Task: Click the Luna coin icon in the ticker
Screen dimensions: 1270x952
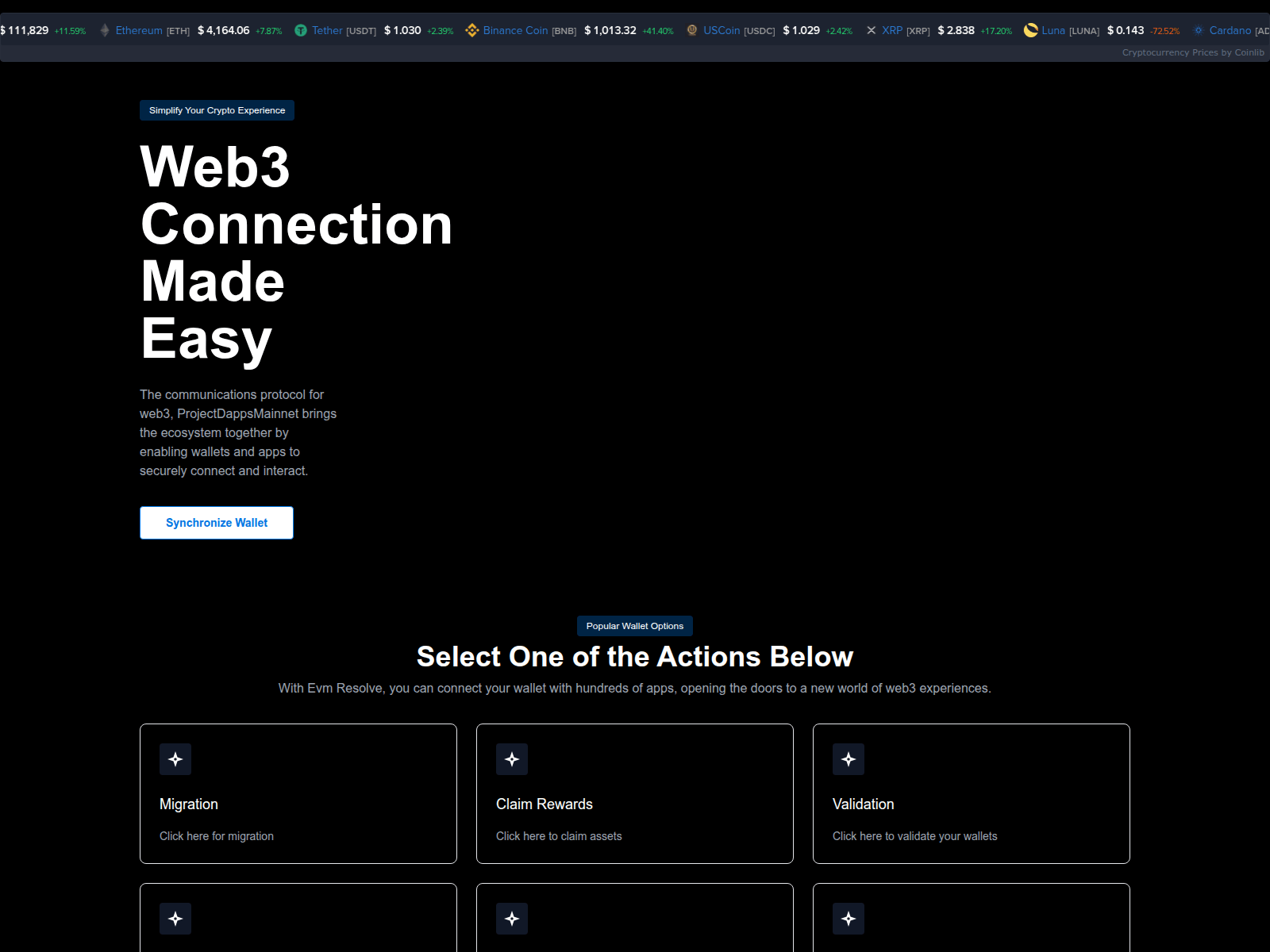Action: coord(1030,30)
